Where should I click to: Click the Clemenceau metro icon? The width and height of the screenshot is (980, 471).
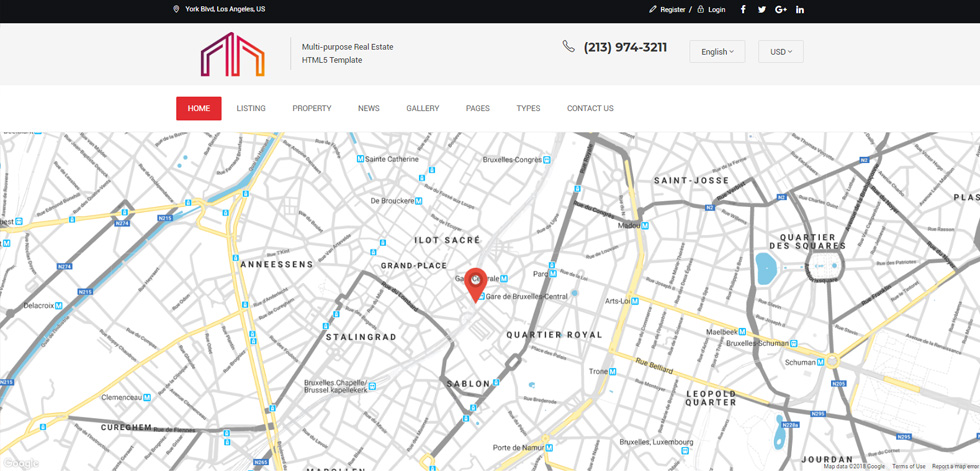[x=147, y=397]
